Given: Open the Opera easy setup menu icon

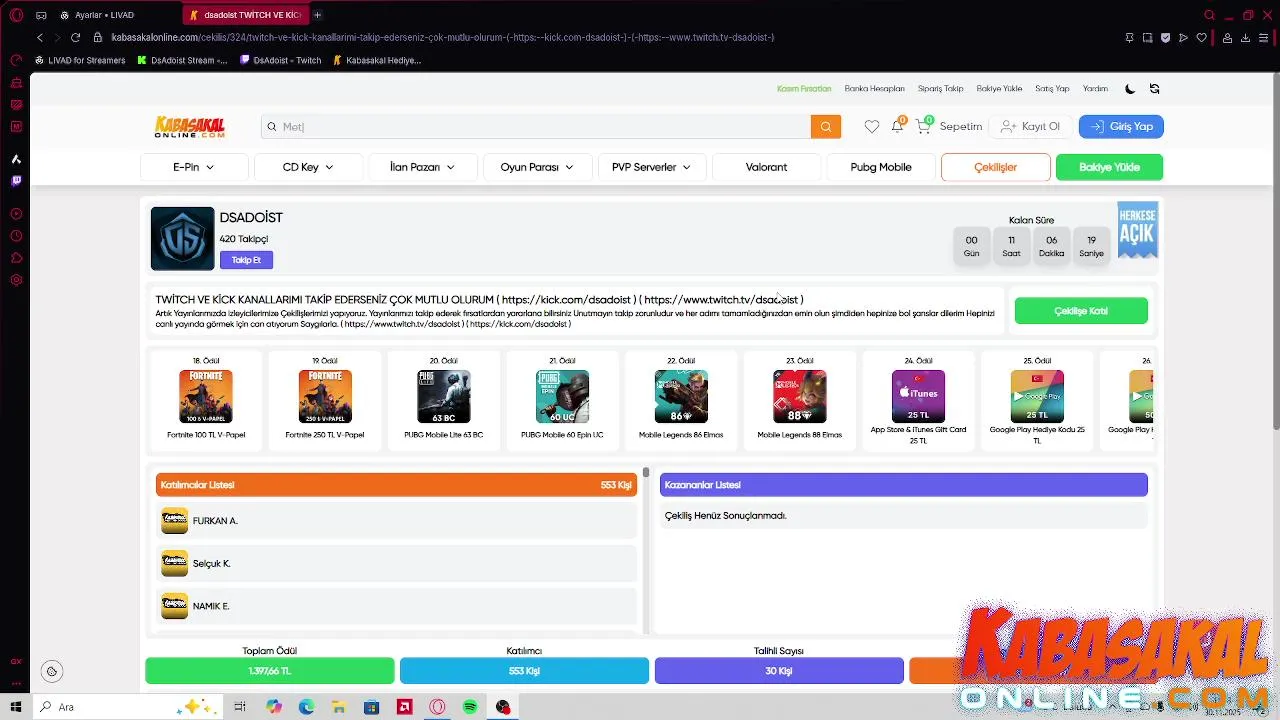Looking at the screenshot, I should click(x=1265, y=37).
